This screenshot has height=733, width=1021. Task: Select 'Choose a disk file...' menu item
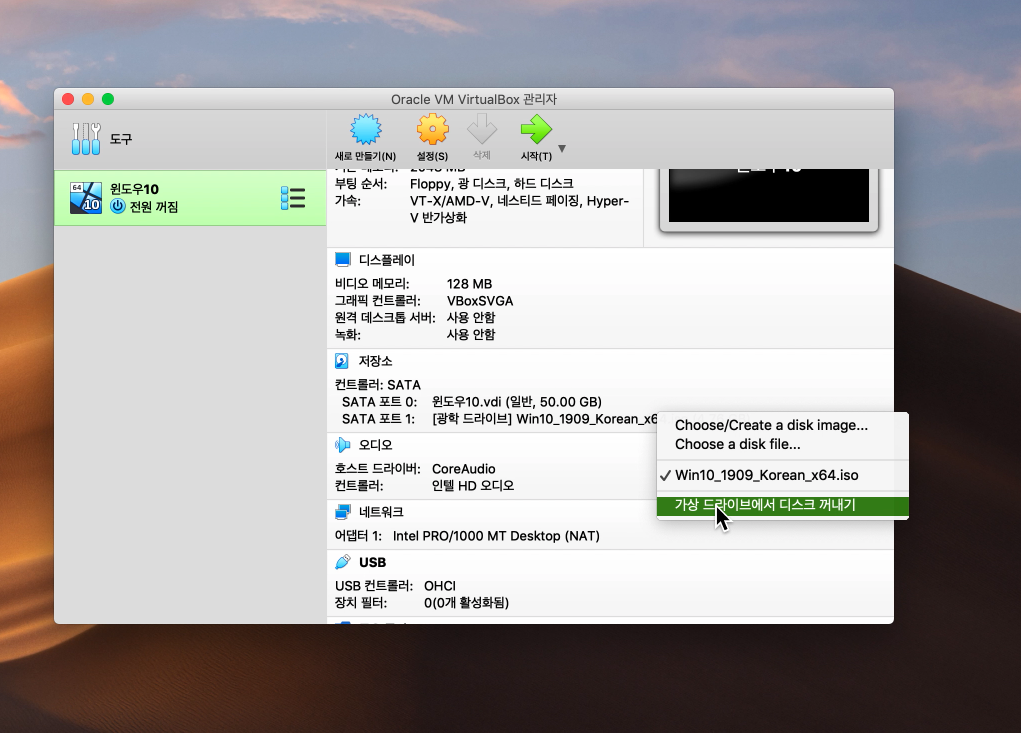click(x=782, y=444)
